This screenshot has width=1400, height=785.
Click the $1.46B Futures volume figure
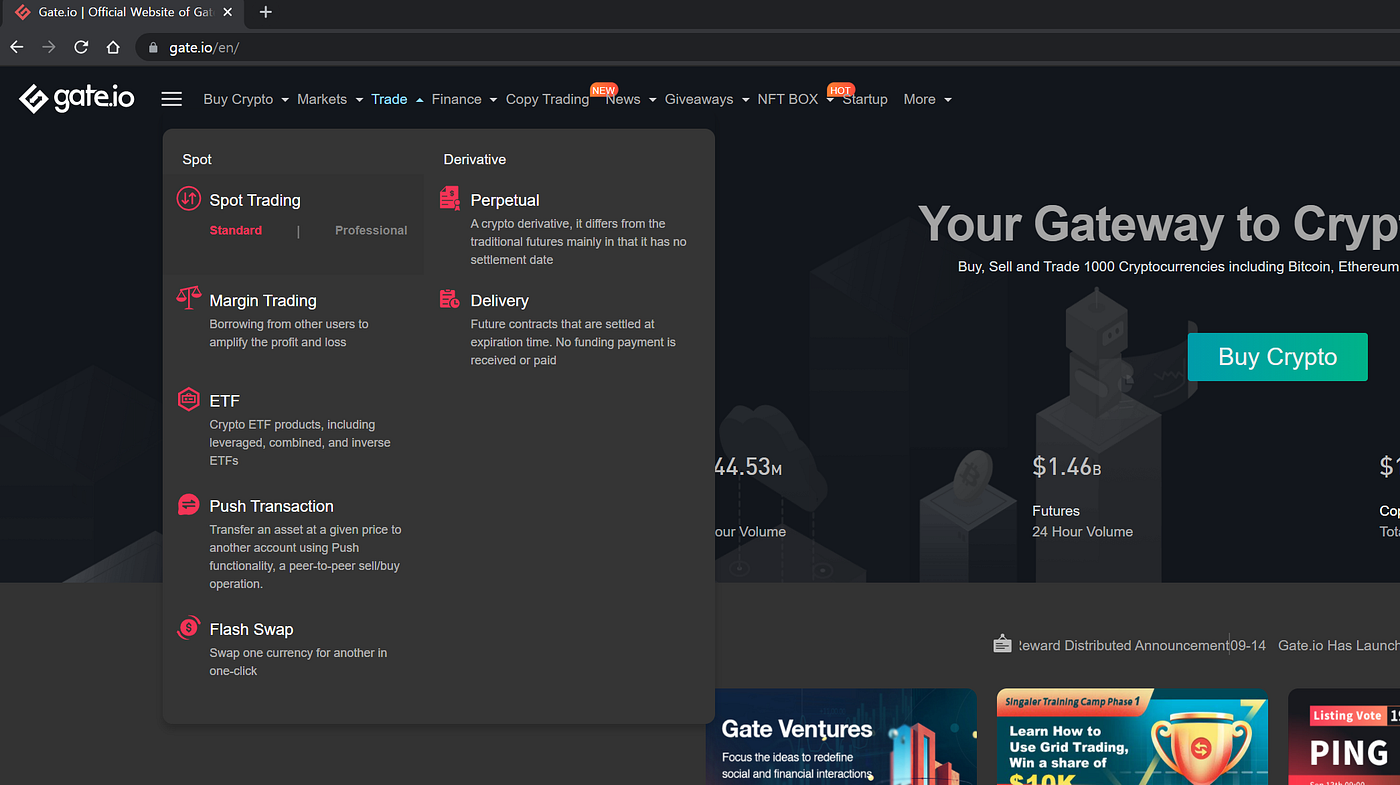point(1067,466)
